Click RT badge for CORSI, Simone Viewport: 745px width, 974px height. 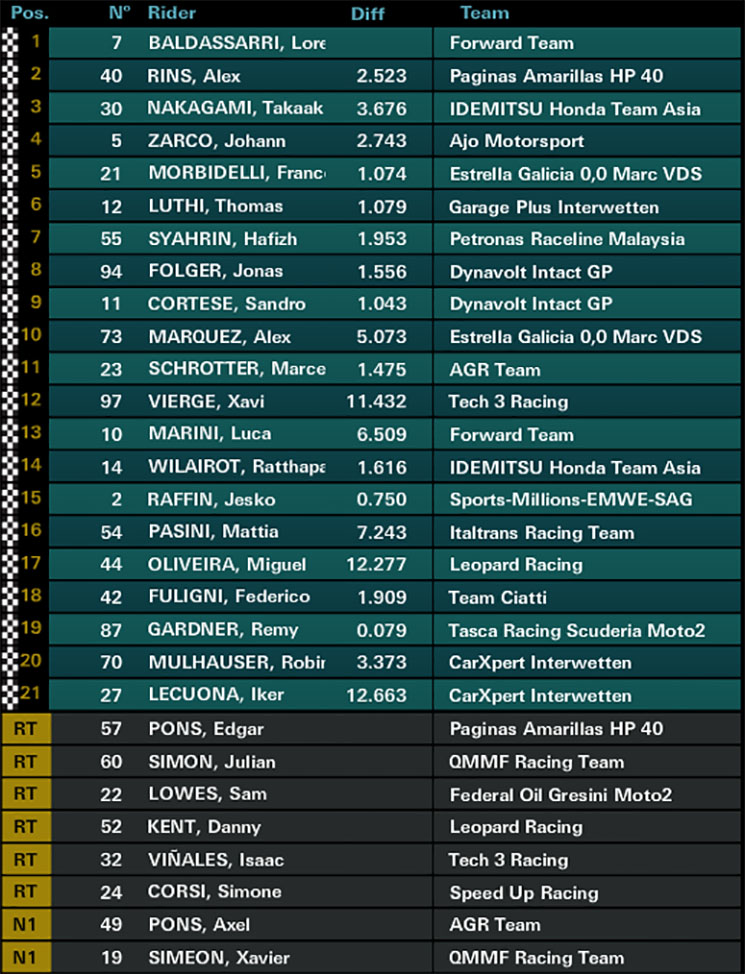coord(26,891)
